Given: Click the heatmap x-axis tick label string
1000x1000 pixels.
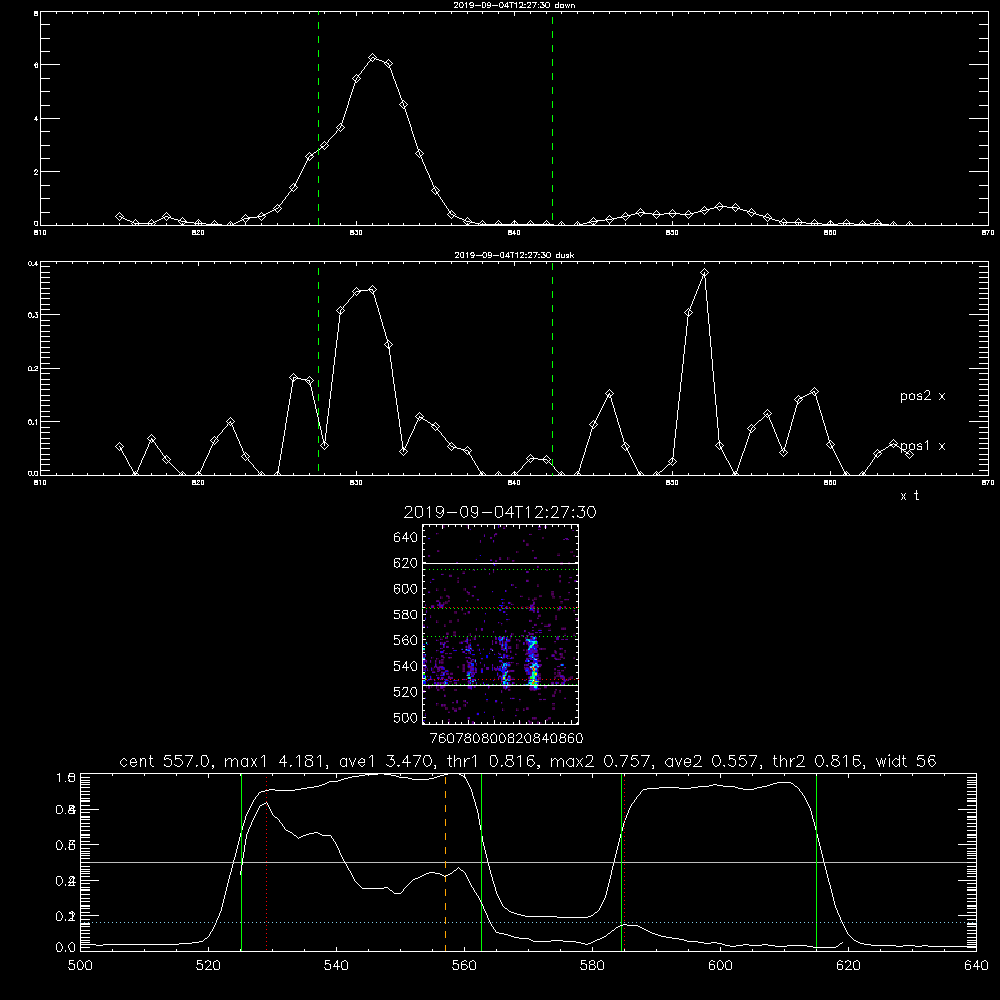Looking at the screenshot, I should pos(507,739).
